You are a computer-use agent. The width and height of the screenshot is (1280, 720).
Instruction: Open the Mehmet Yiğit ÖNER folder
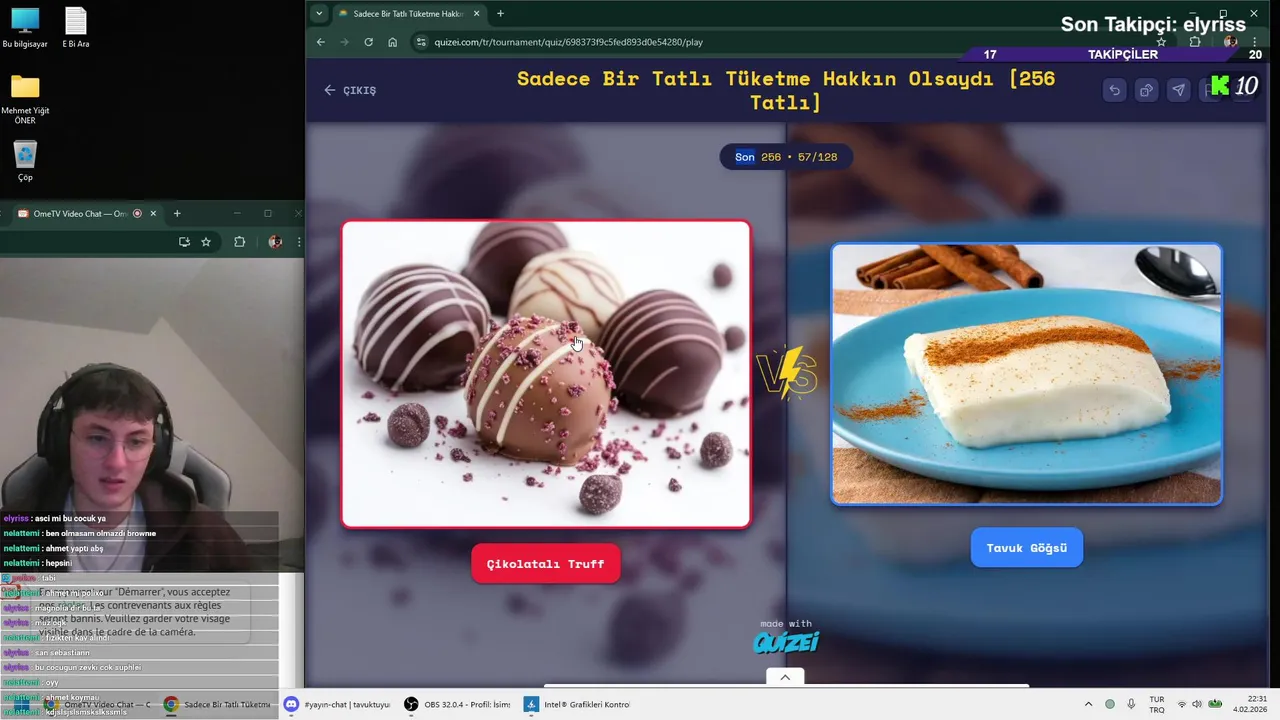point(25,99)
